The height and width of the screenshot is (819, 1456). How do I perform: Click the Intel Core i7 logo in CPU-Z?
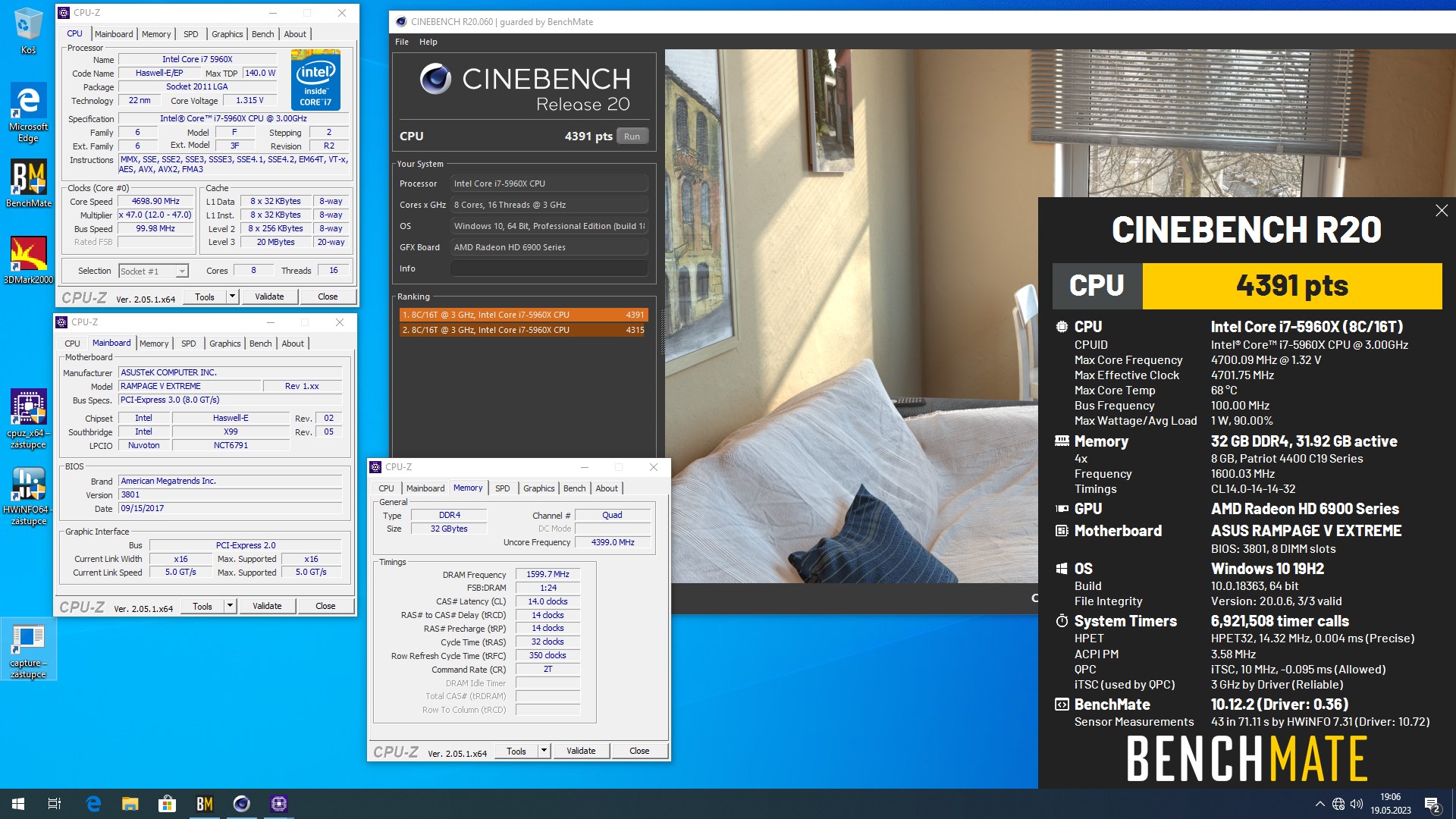pyautogui.click(x=315, y=80)
